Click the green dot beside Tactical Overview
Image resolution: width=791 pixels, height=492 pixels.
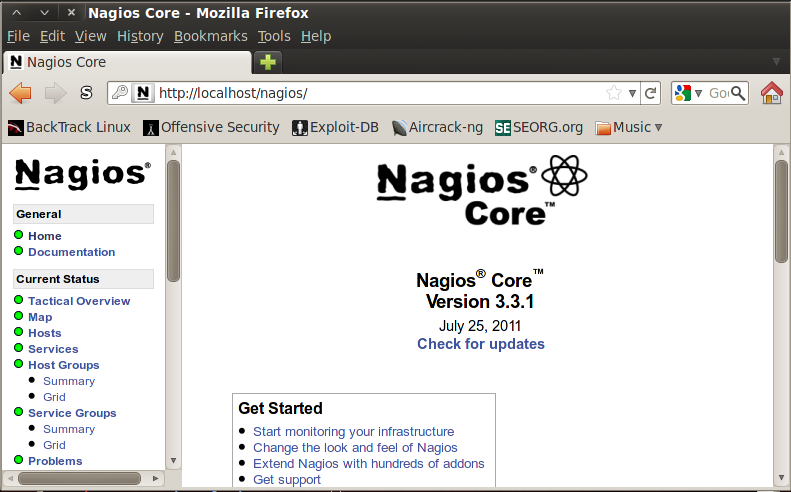(x=19, y=300)
